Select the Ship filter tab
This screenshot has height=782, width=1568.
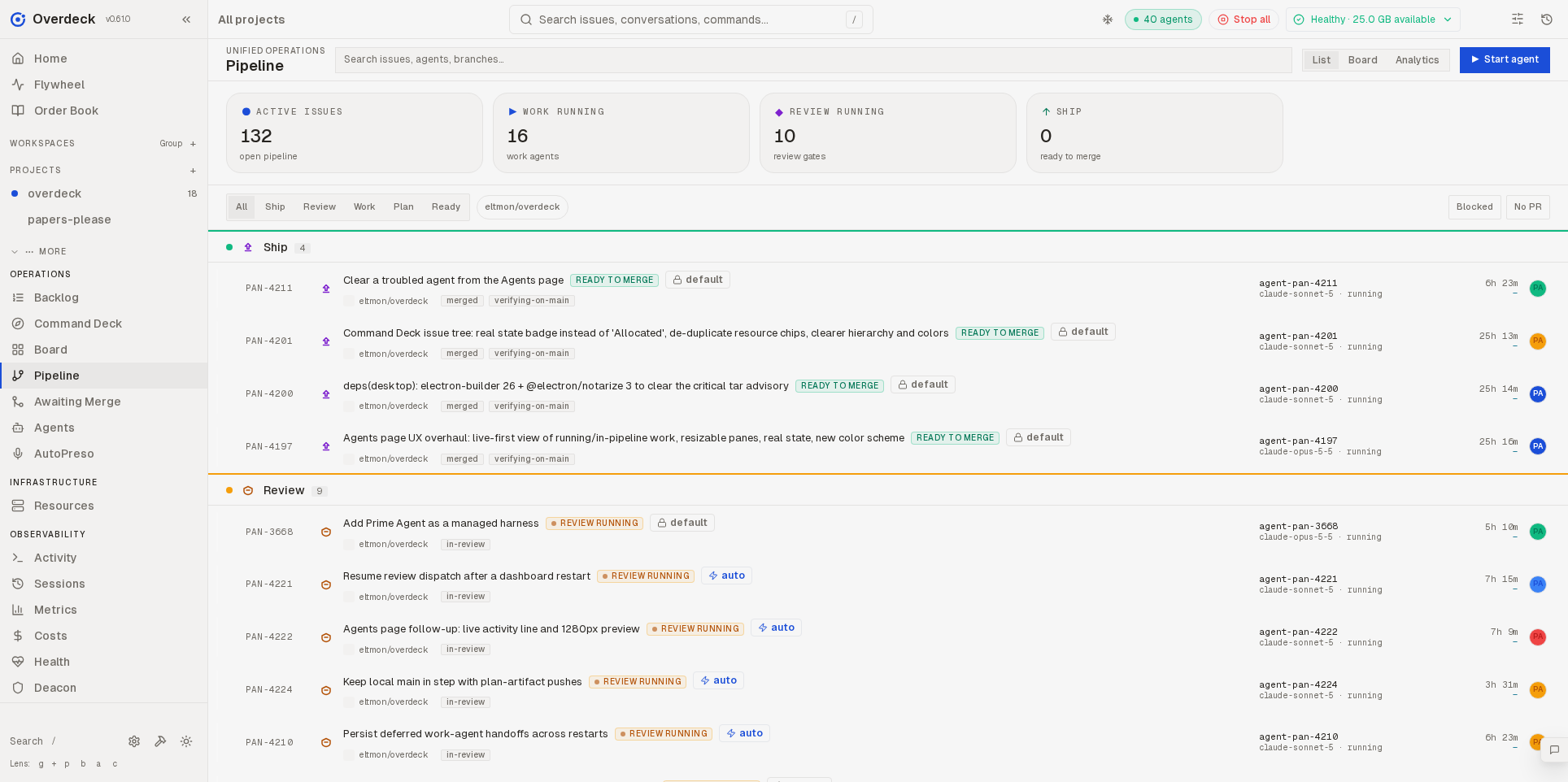275,207
